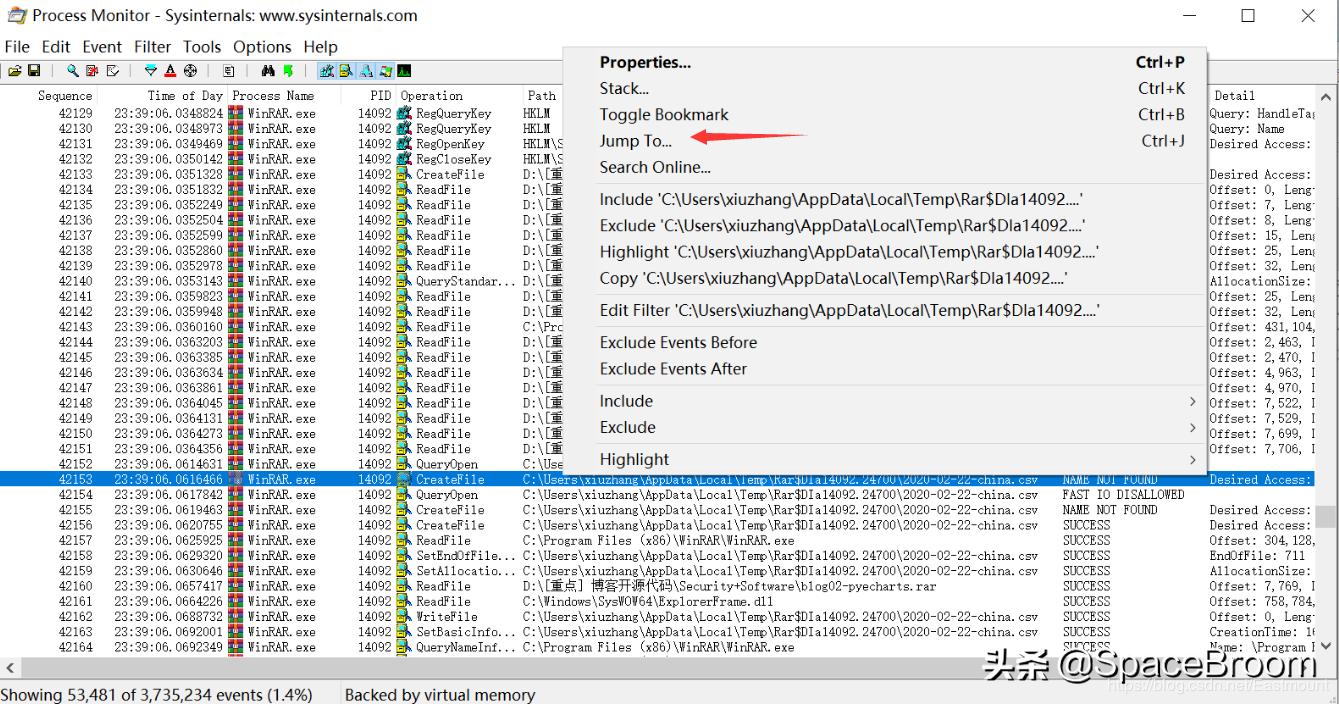Toggle Show Profiling Events toolbar icon
Screen dimensions: 1339x704
point(404,71)
